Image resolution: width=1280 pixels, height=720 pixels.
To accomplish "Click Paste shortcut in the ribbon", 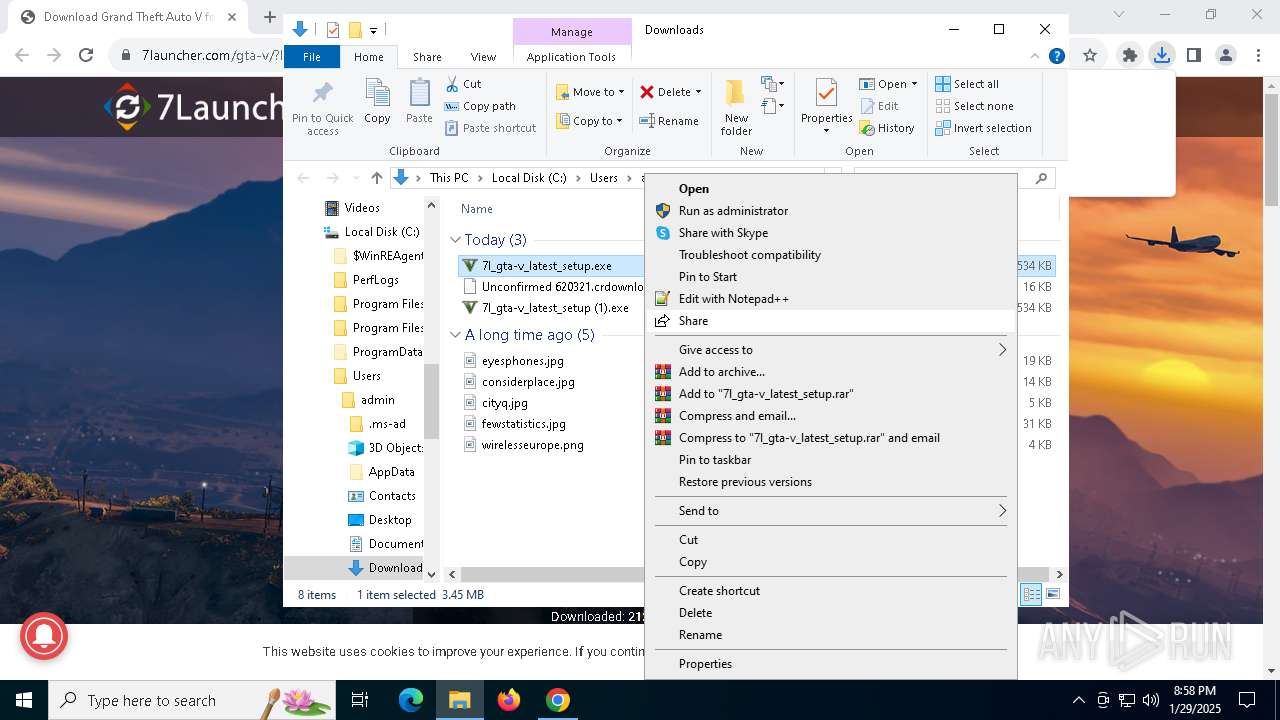I will 490,128.
